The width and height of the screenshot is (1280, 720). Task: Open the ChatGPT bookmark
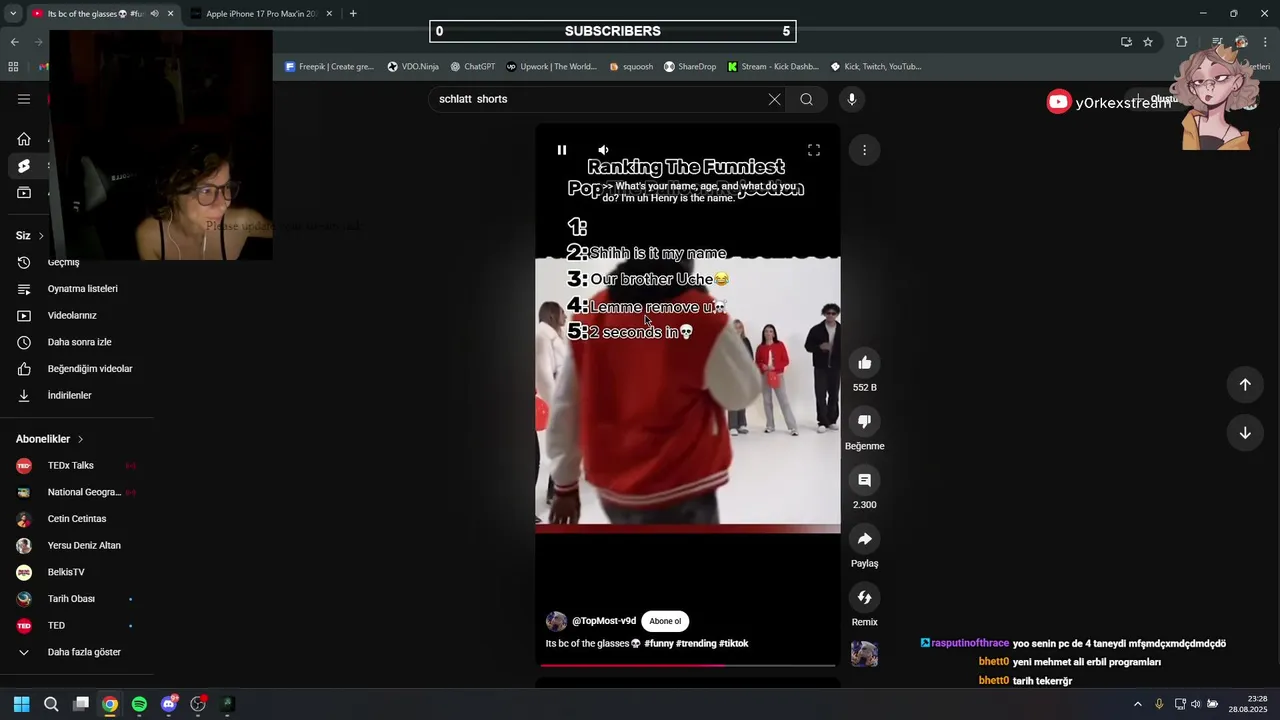pos(472,67)
